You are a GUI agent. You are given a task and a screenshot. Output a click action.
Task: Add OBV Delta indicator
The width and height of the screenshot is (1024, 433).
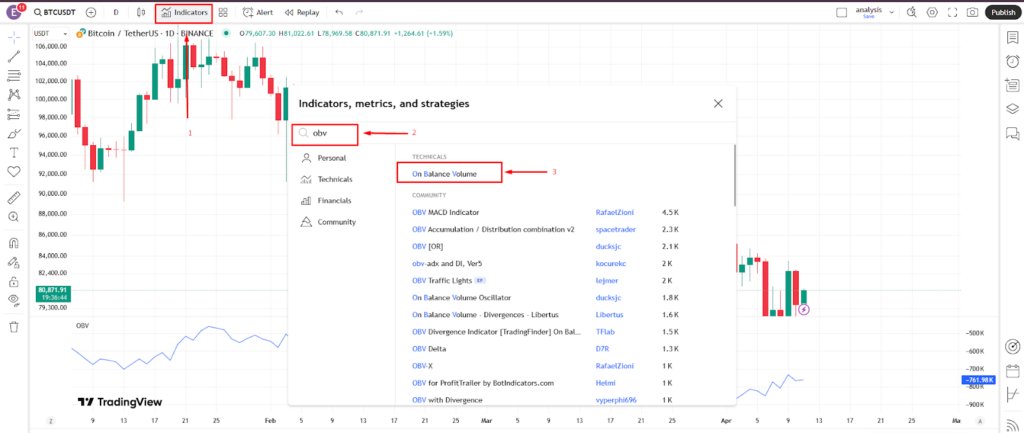428,349
